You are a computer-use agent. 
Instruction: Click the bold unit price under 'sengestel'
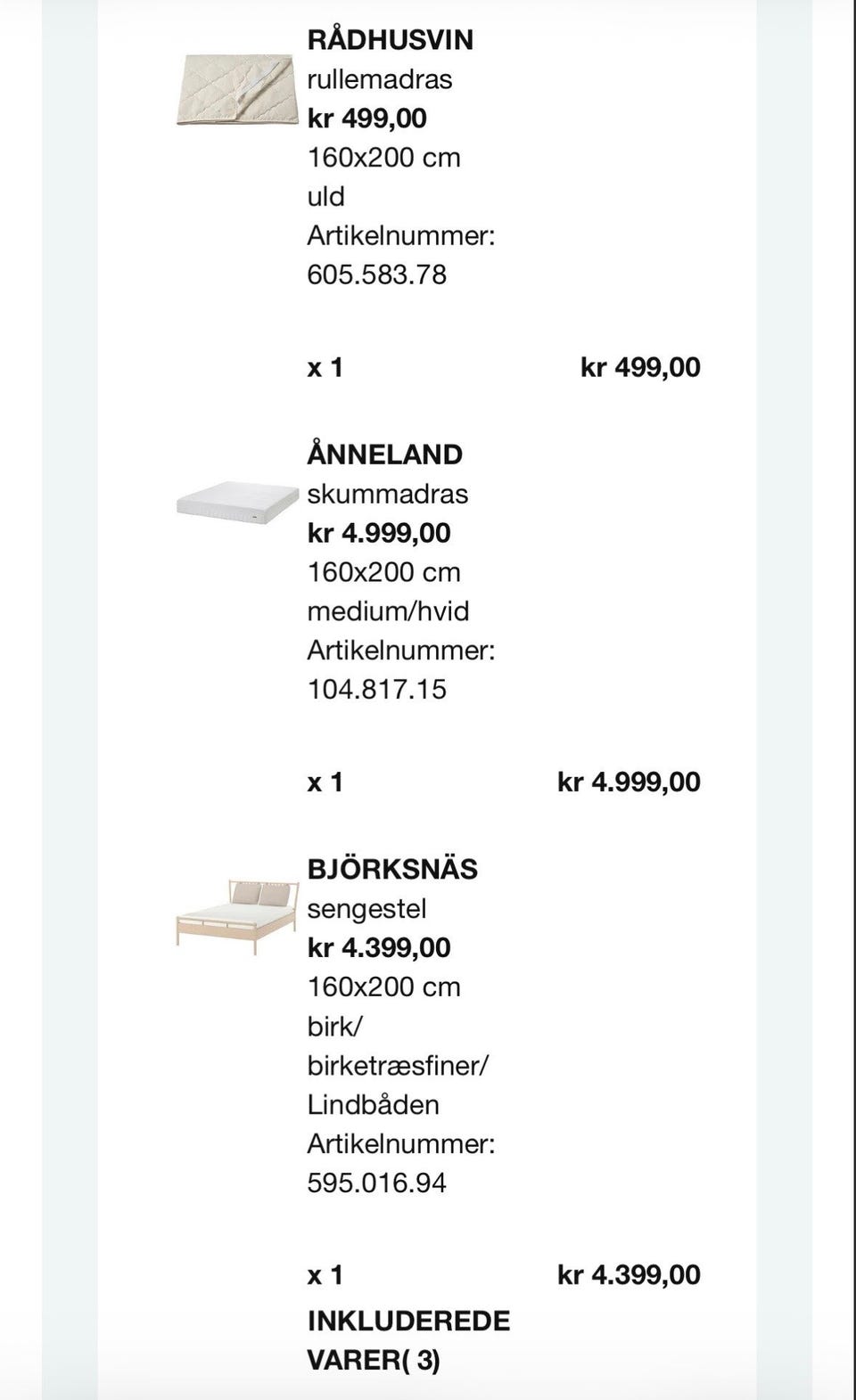pyautogui.click(x=379, y=947)
